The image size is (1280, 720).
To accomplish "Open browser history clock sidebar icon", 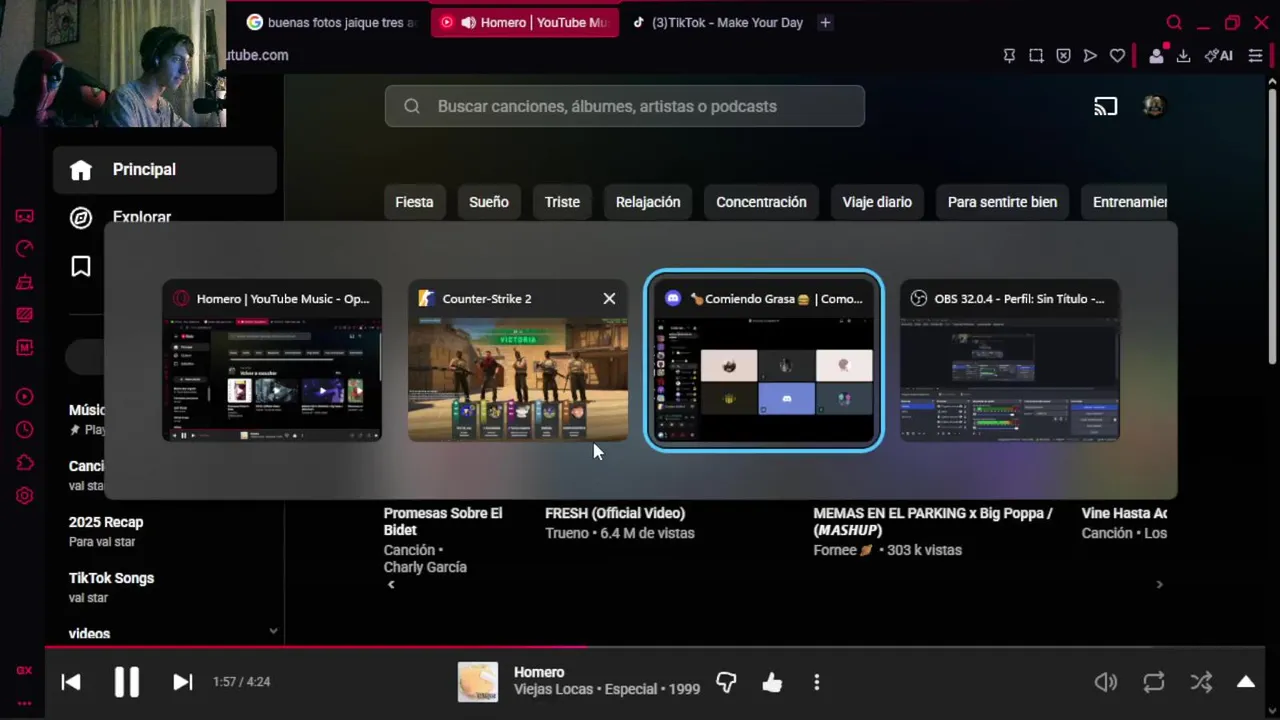I will (x=25, y=430).
